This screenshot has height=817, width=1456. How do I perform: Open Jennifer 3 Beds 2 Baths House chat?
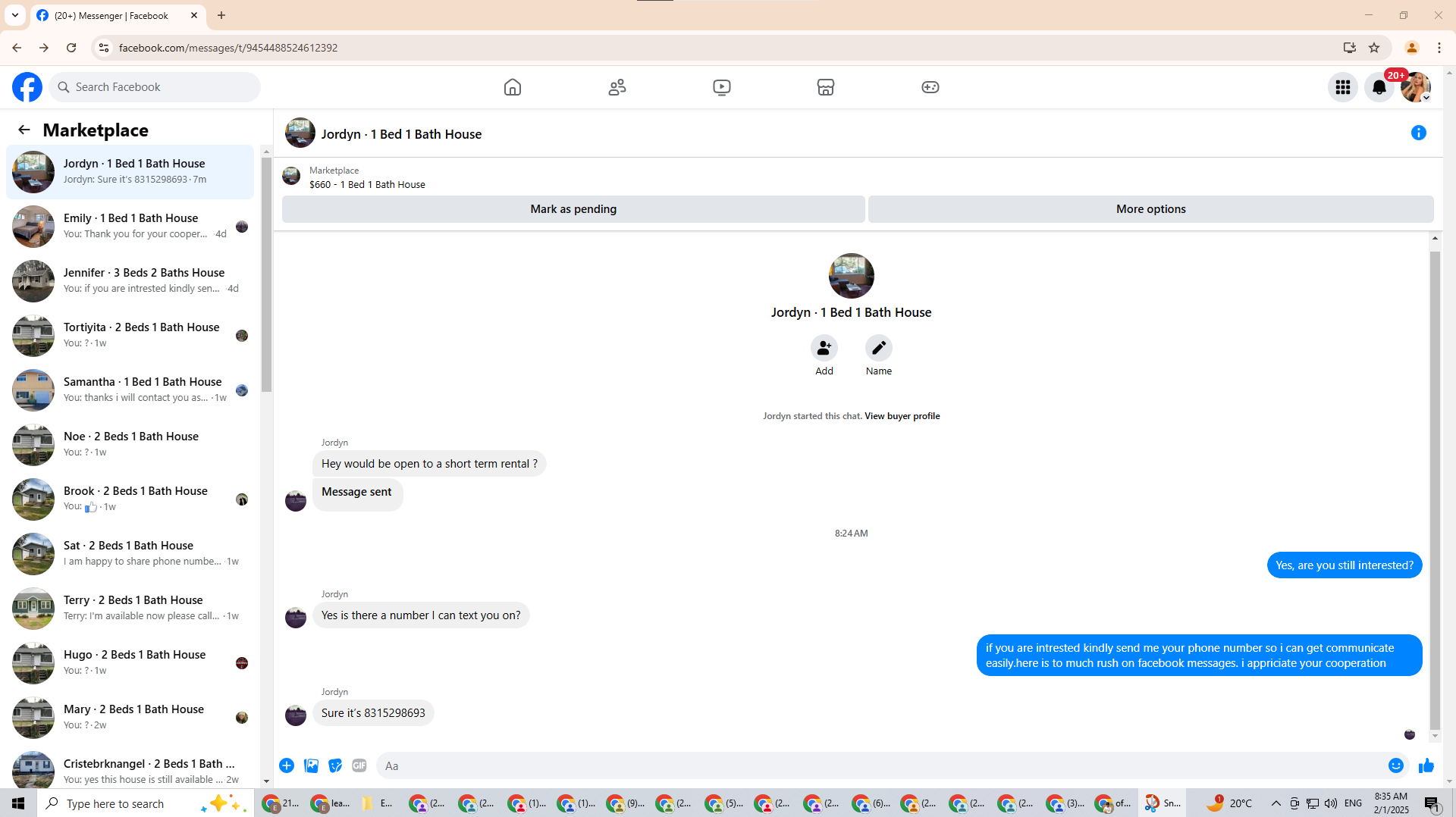130,281
